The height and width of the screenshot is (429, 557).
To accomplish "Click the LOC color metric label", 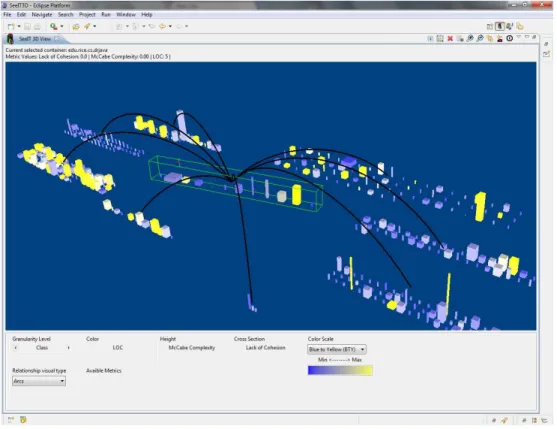I will [118, 348].
